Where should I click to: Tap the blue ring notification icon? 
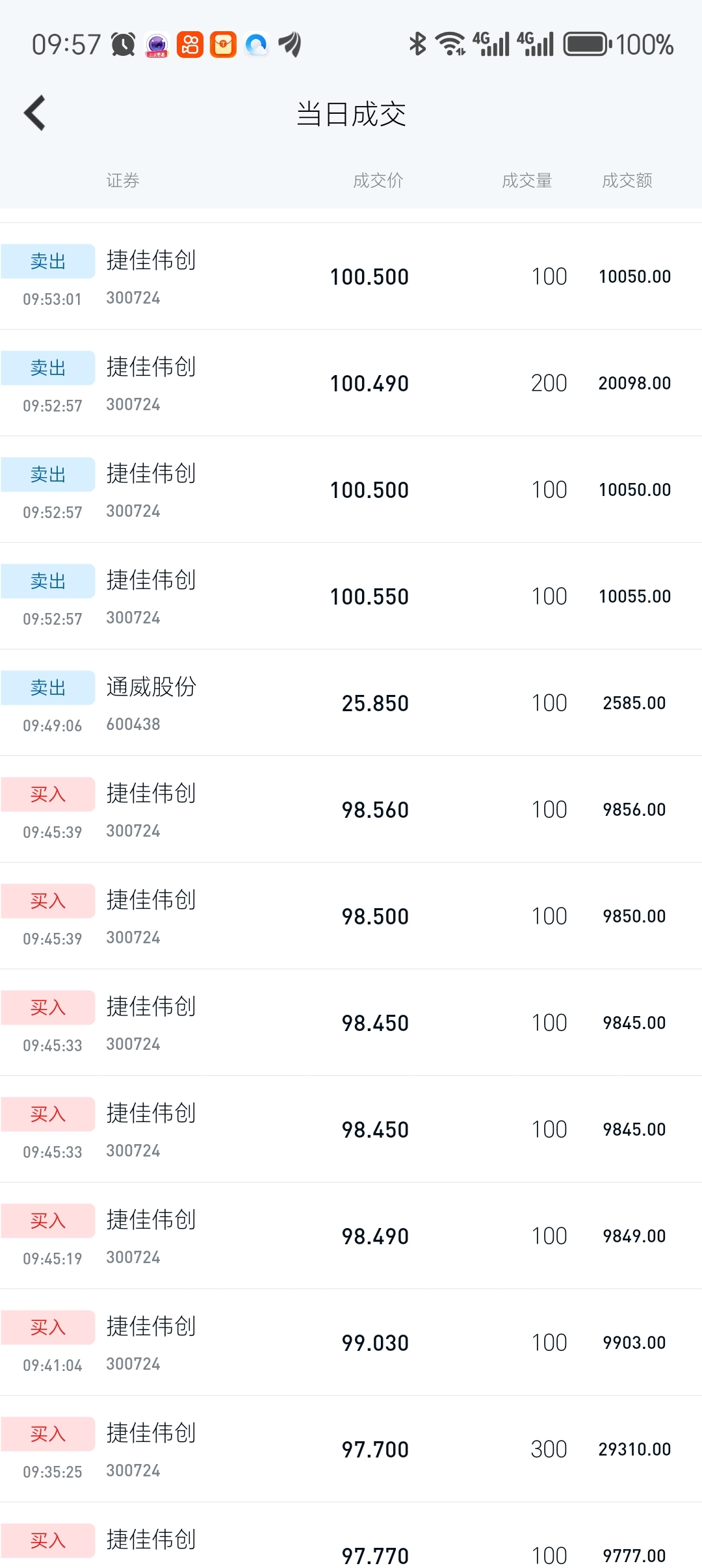point(257,44)
